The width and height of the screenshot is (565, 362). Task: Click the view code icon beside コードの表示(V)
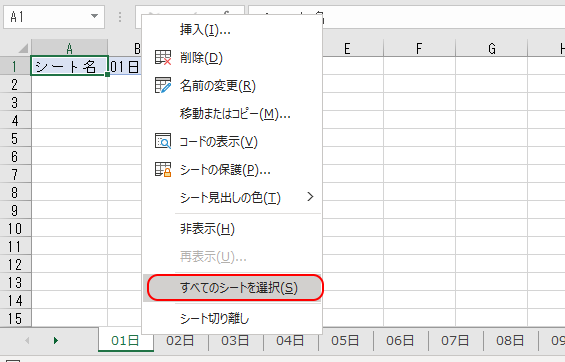(163, 141)
